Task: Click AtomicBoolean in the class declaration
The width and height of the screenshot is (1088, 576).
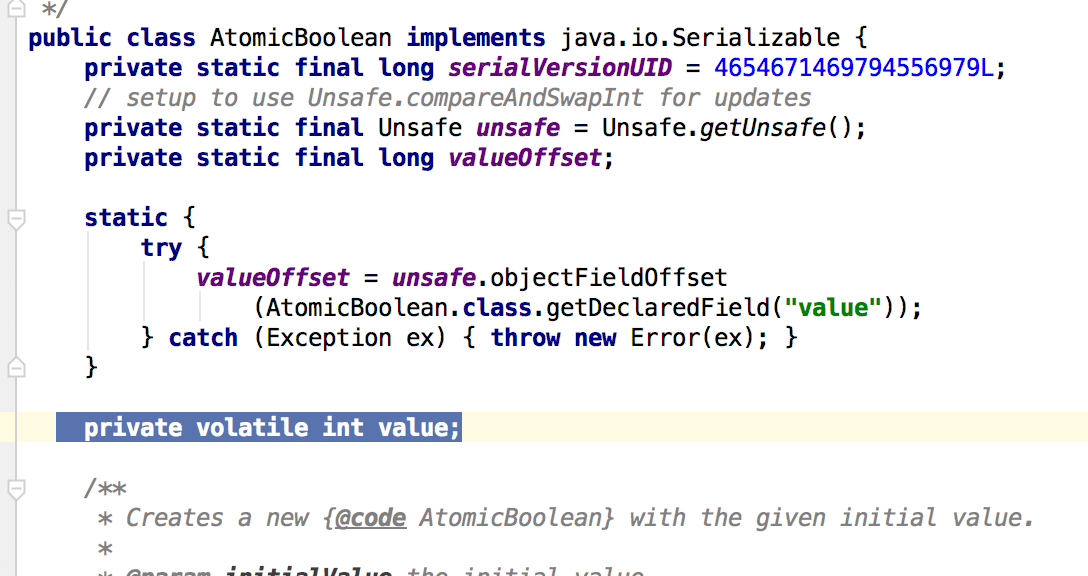Action: 300,38
